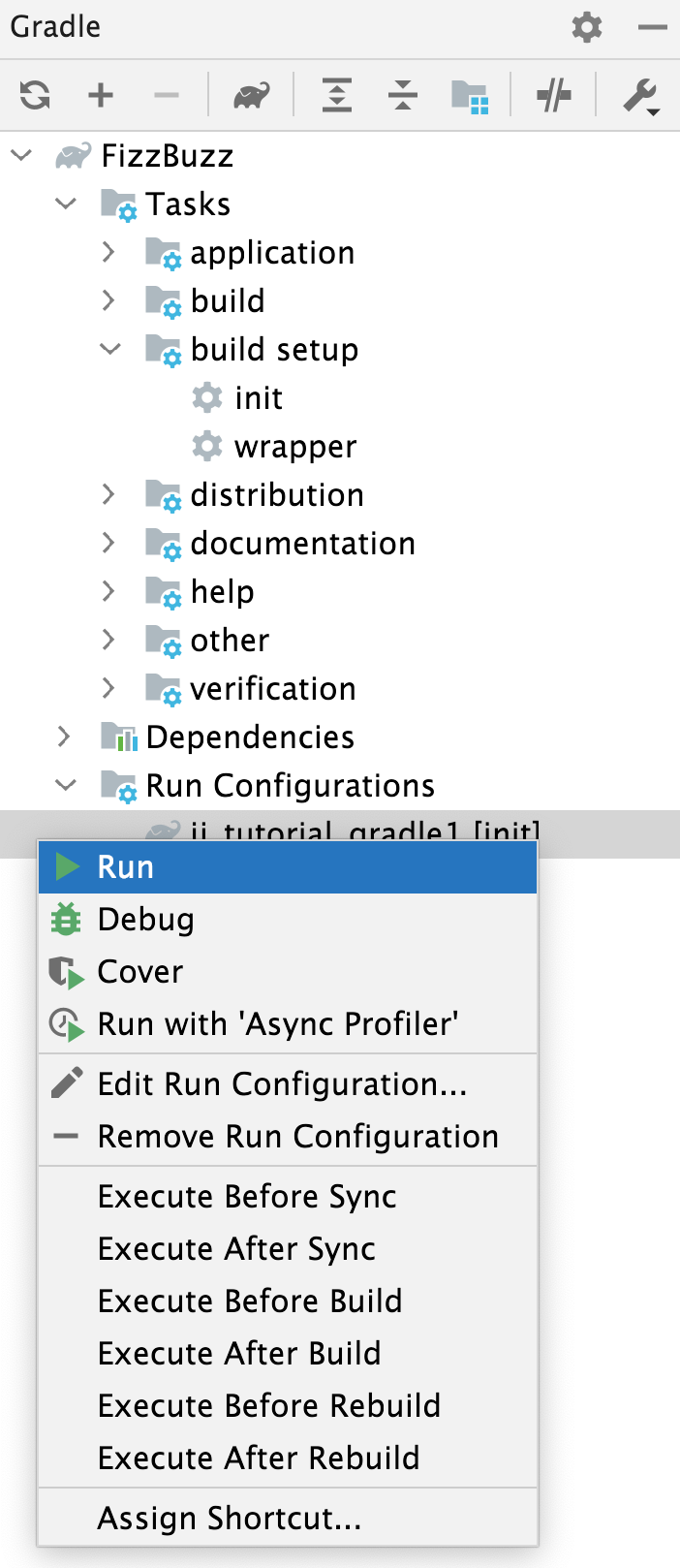The image size is (680, 1568).
Task: Select the wrapper task under build setup
Action: pos(296,446)
